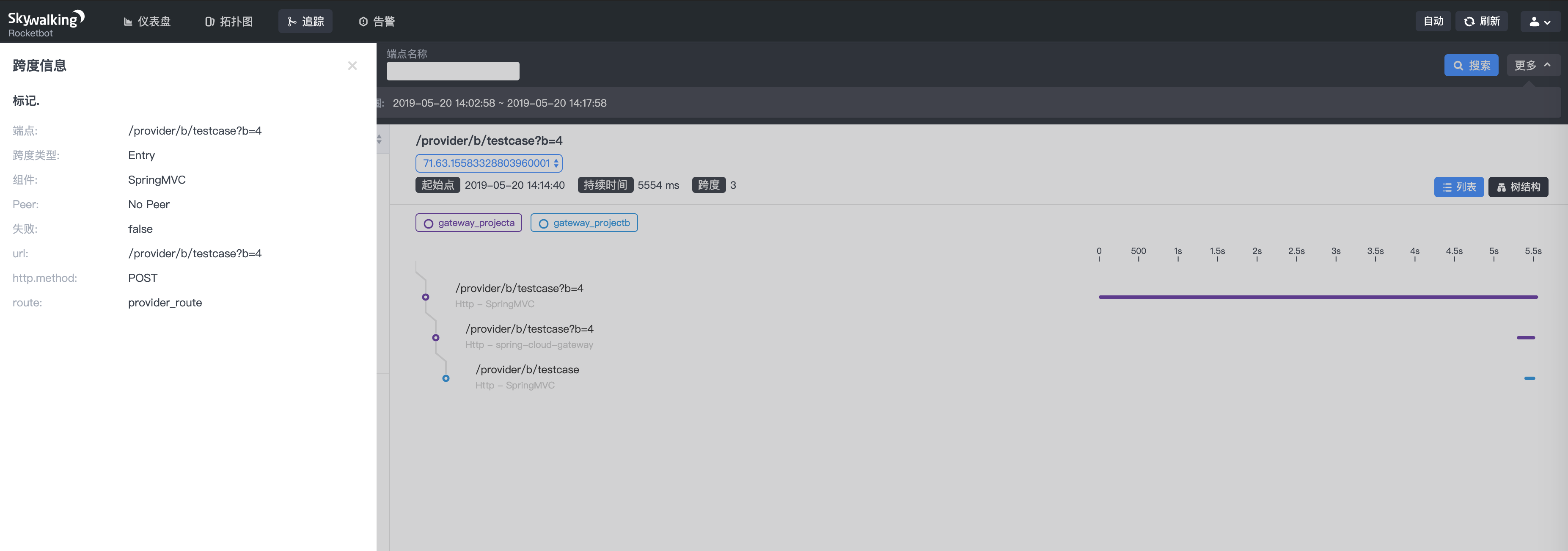Click the 持续时间 duration label
This screenshot has width=1568, height=551.
click(605, 185)
